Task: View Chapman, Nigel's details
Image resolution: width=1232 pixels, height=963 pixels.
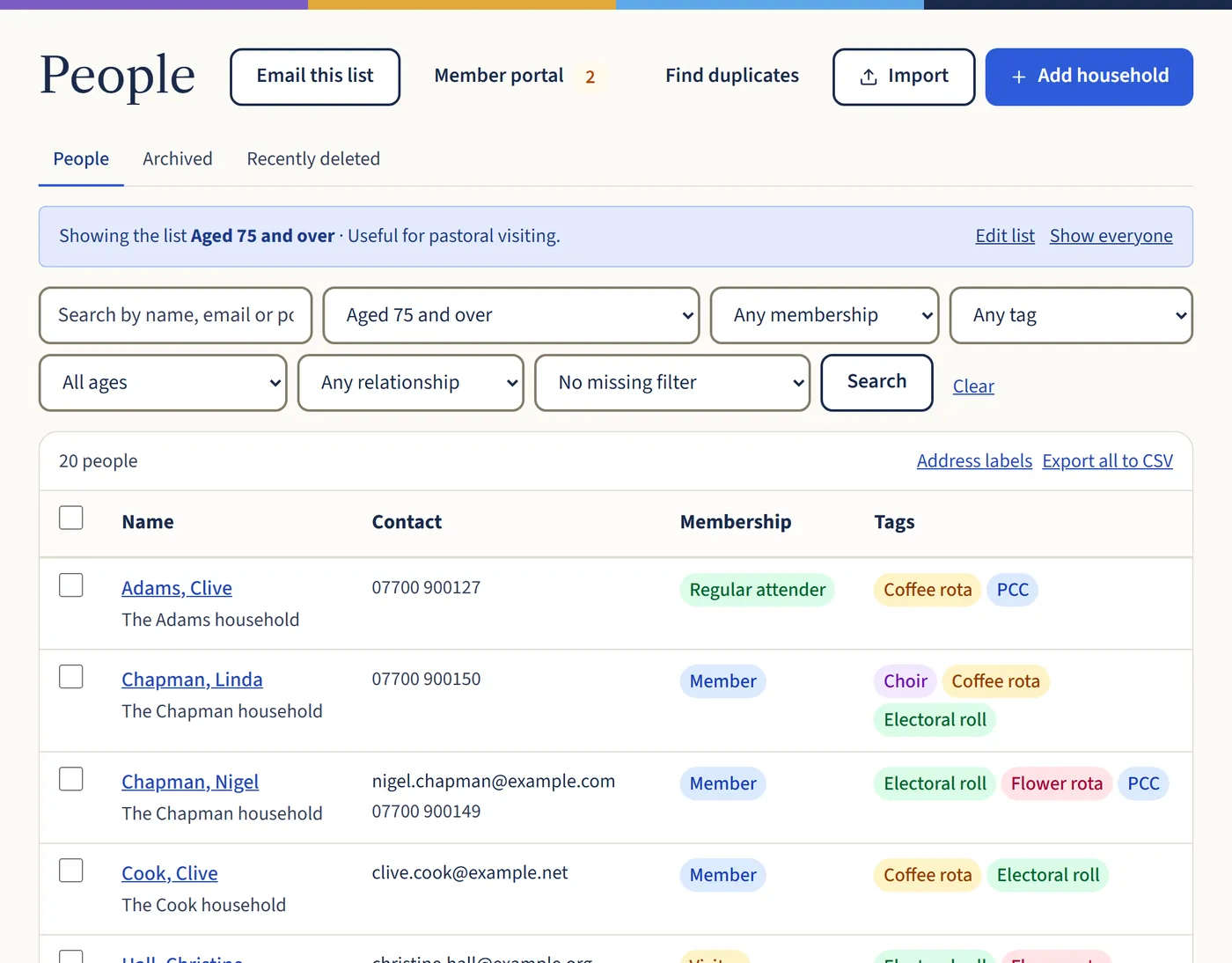Action: [x=190, y=782]
